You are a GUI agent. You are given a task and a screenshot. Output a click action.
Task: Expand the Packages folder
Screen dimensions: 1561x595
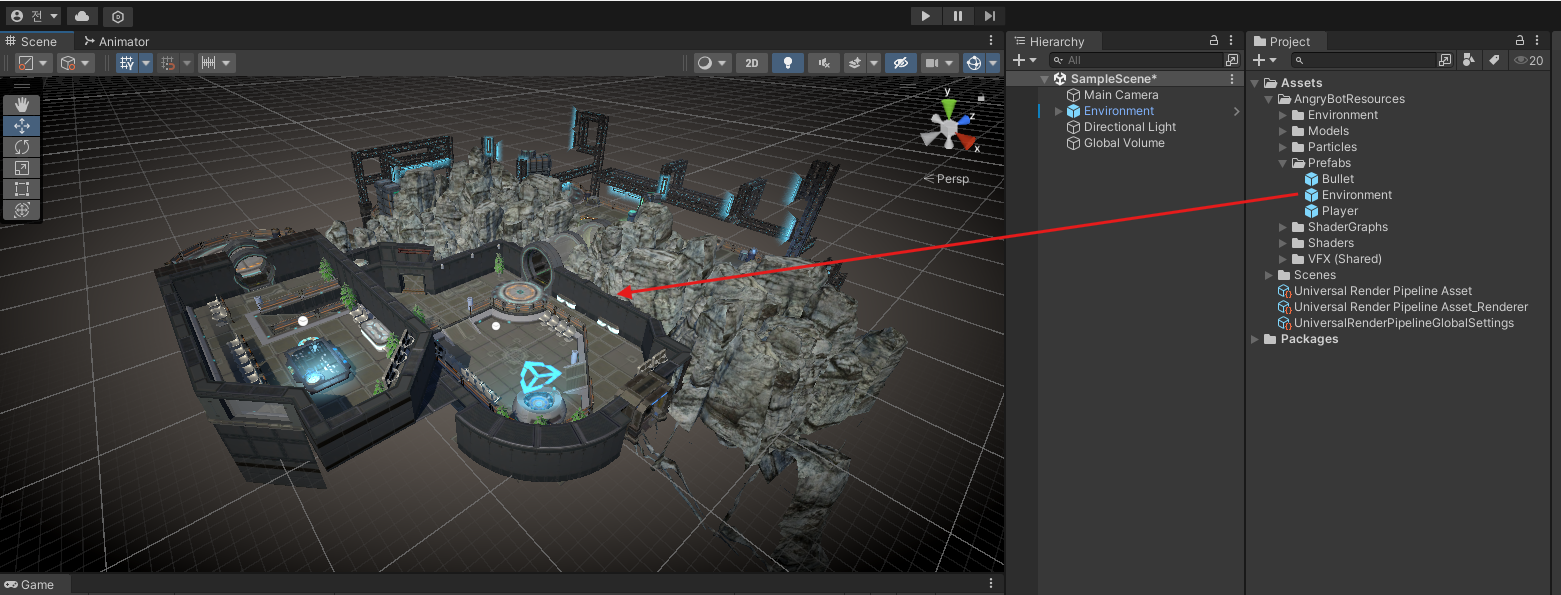pos(1255,339)
